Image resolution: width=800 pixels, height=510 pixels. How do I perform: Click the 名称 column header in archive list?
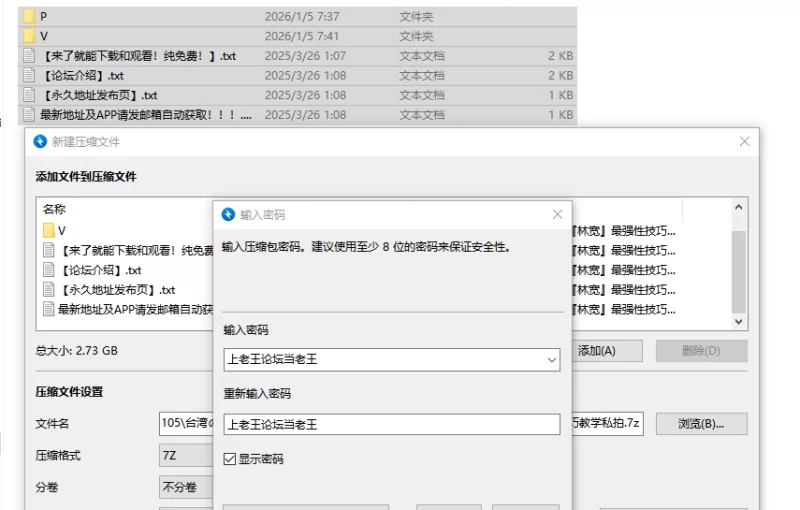coord(55,209)
